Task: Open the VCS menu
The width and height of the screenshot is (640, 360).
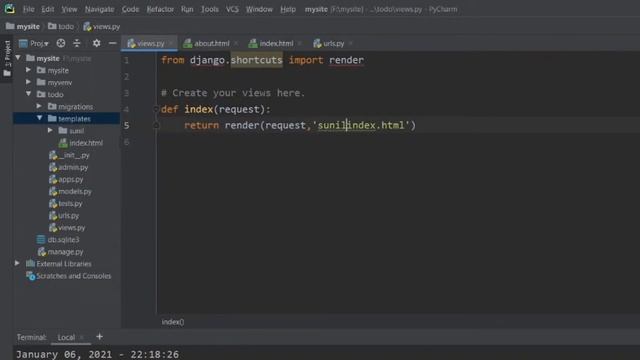Action: tap(232, 9)
